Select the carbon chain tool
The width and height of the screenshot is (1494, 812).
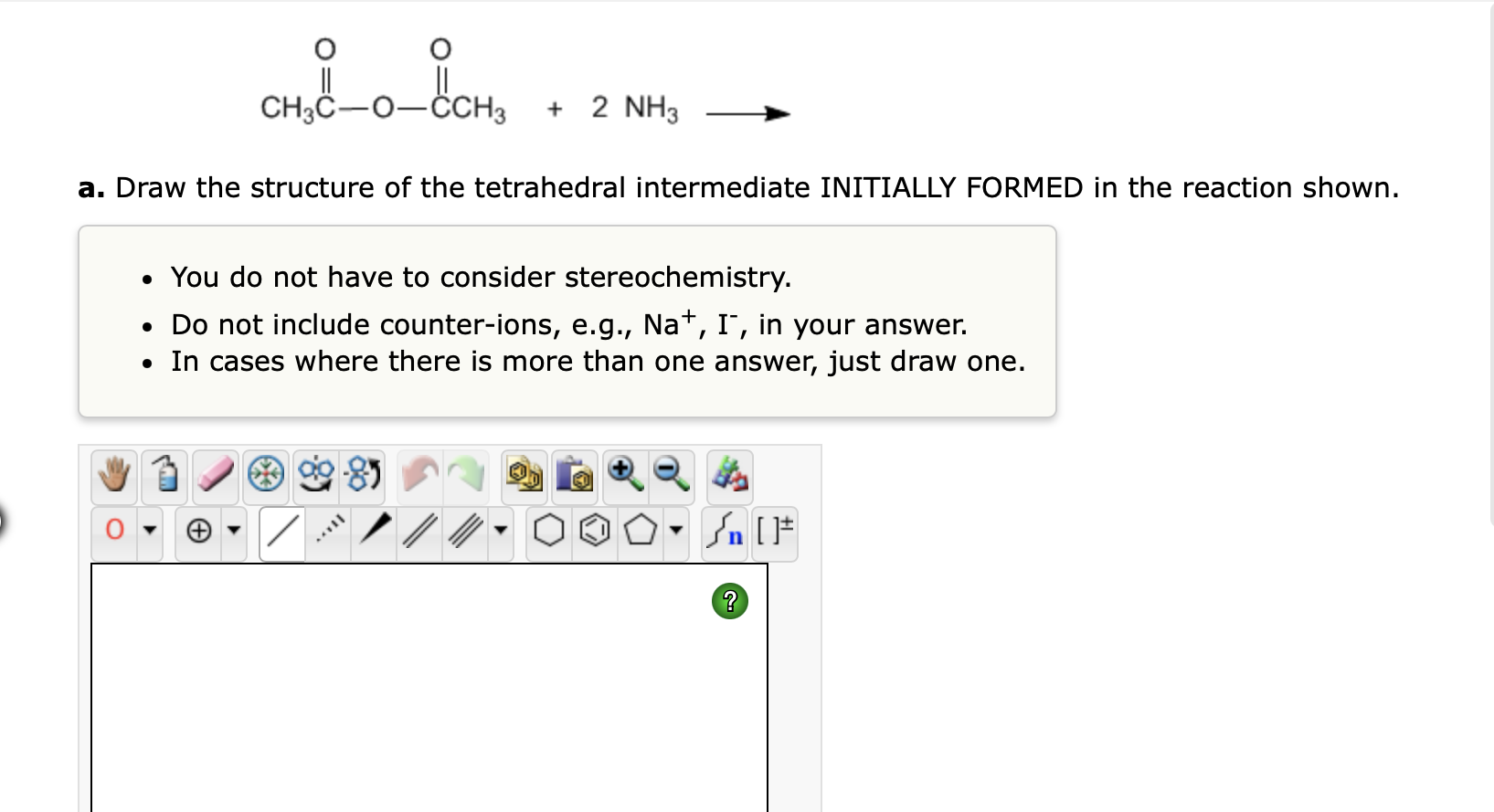click(x=726, y=532)
